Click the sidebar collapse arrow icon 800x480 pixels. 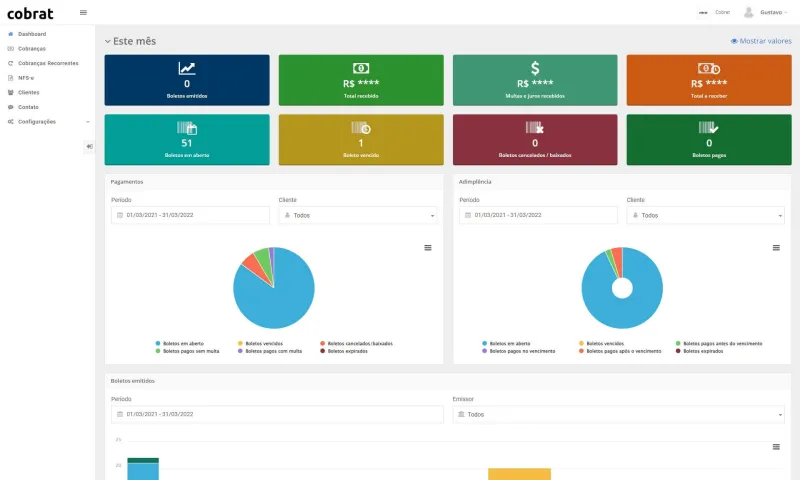tap(89, 147)
